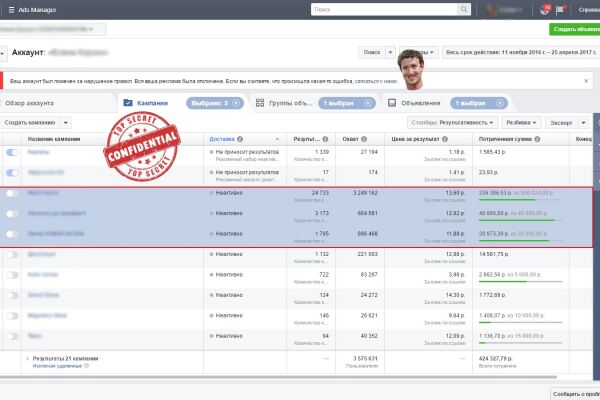Click the search magnifier icon
600x400 pixels.
click(463, 10)
